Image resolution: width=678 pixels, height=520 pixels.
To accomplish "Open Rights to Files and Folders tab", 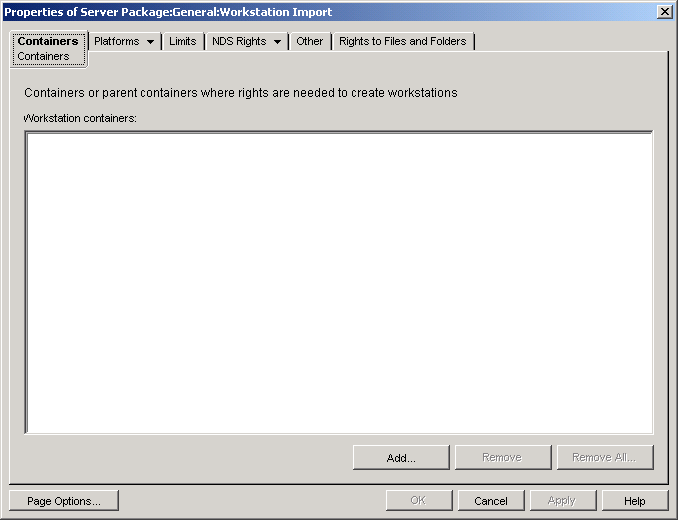I will tap(403, 41).
